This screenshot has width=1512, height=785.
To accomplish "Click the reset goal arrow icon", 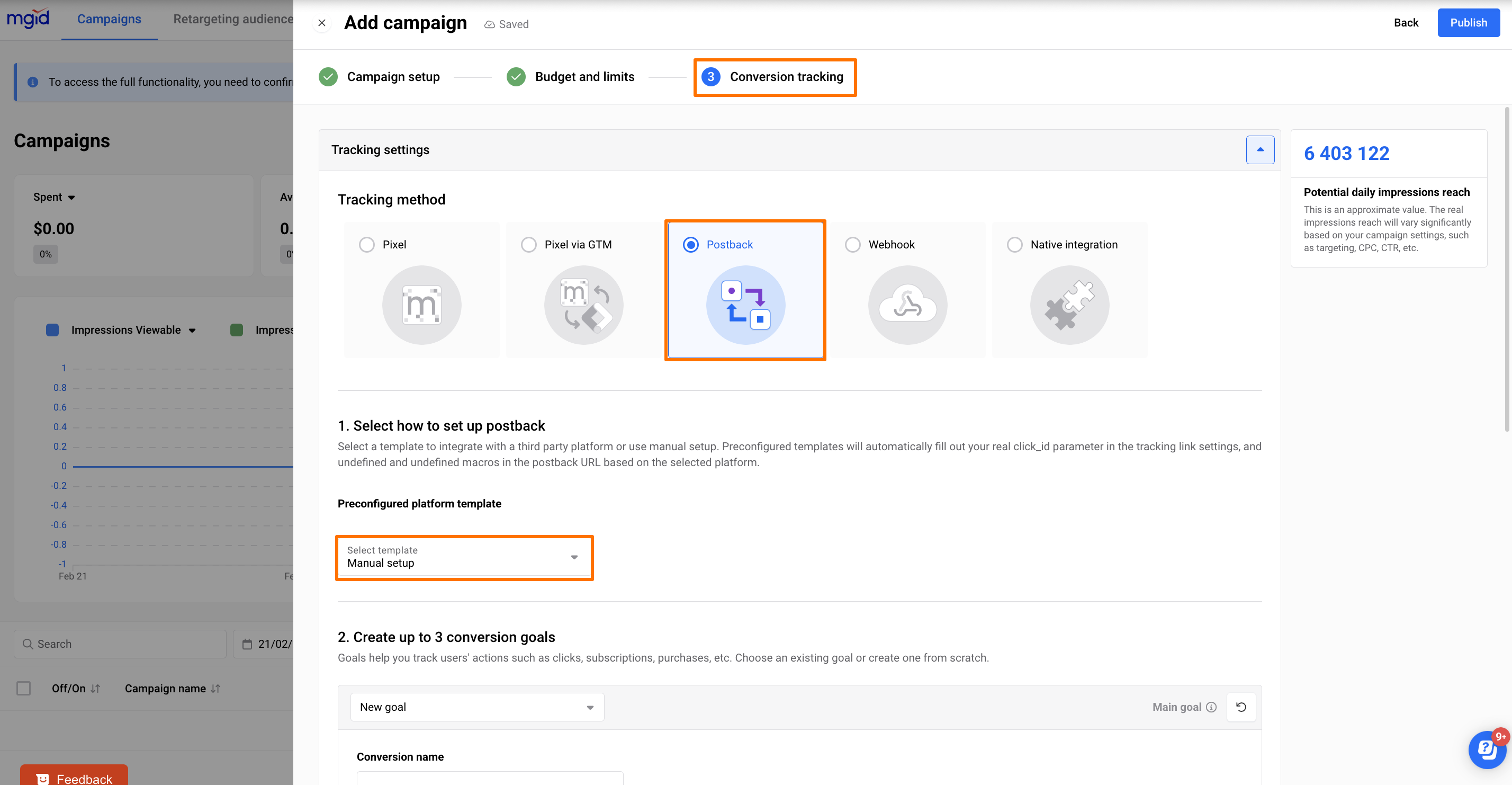I will point(1241,707).
